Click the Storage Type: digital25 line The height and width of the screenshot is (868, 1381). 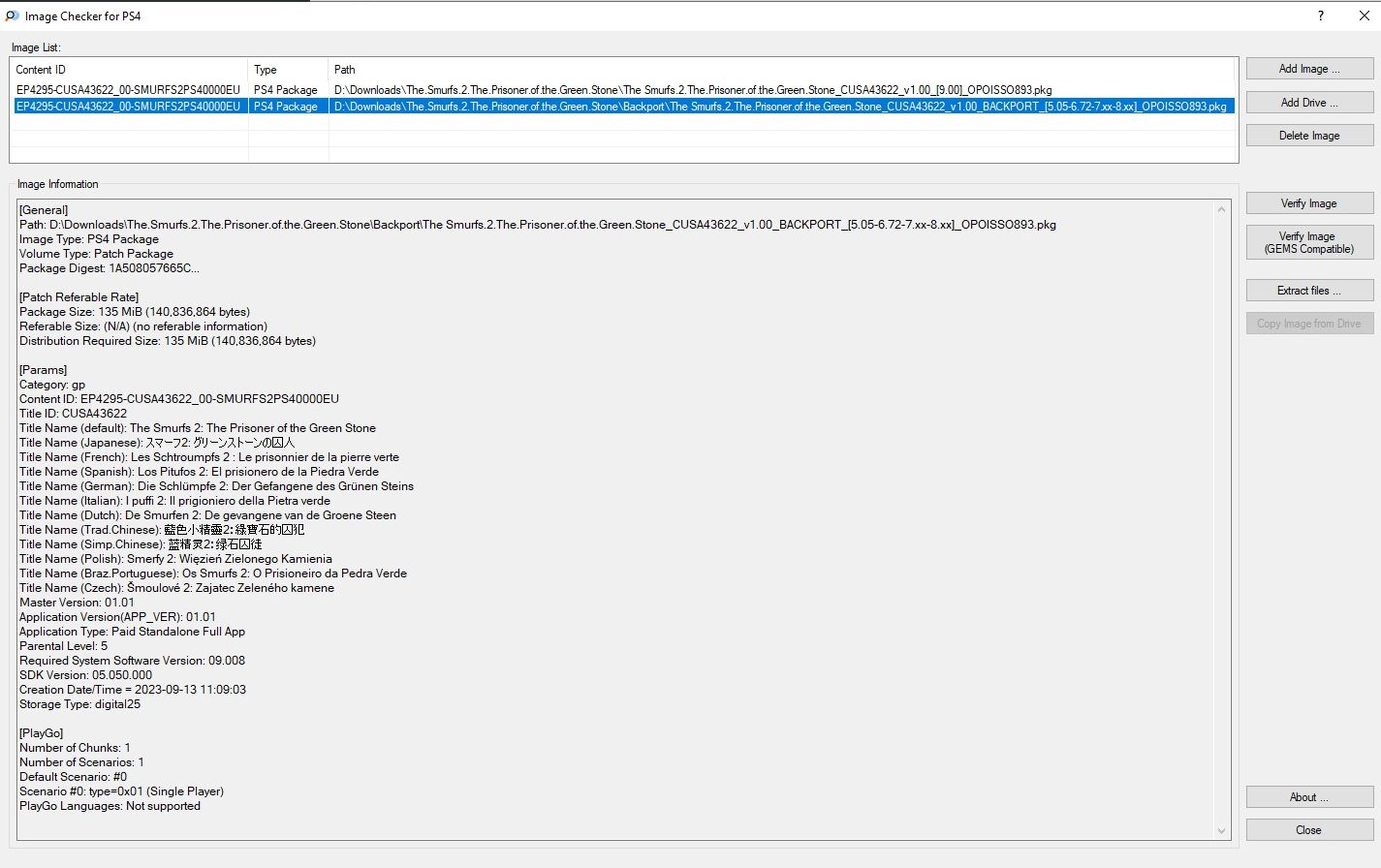point(79,704)
